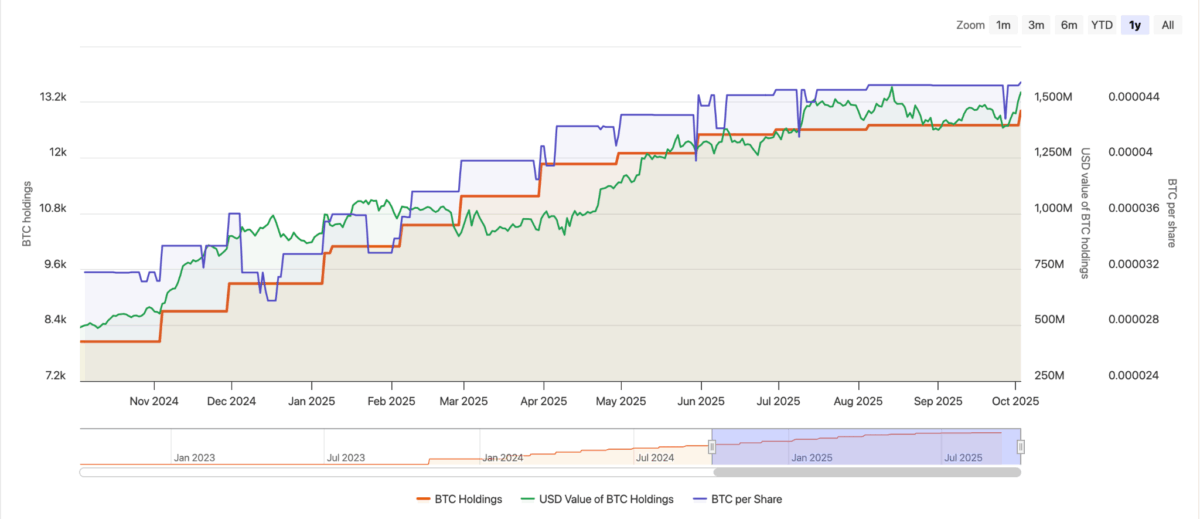Click the navigator's right range handle
Viewport: 1200px width, 519px height.
[1021, 446]
